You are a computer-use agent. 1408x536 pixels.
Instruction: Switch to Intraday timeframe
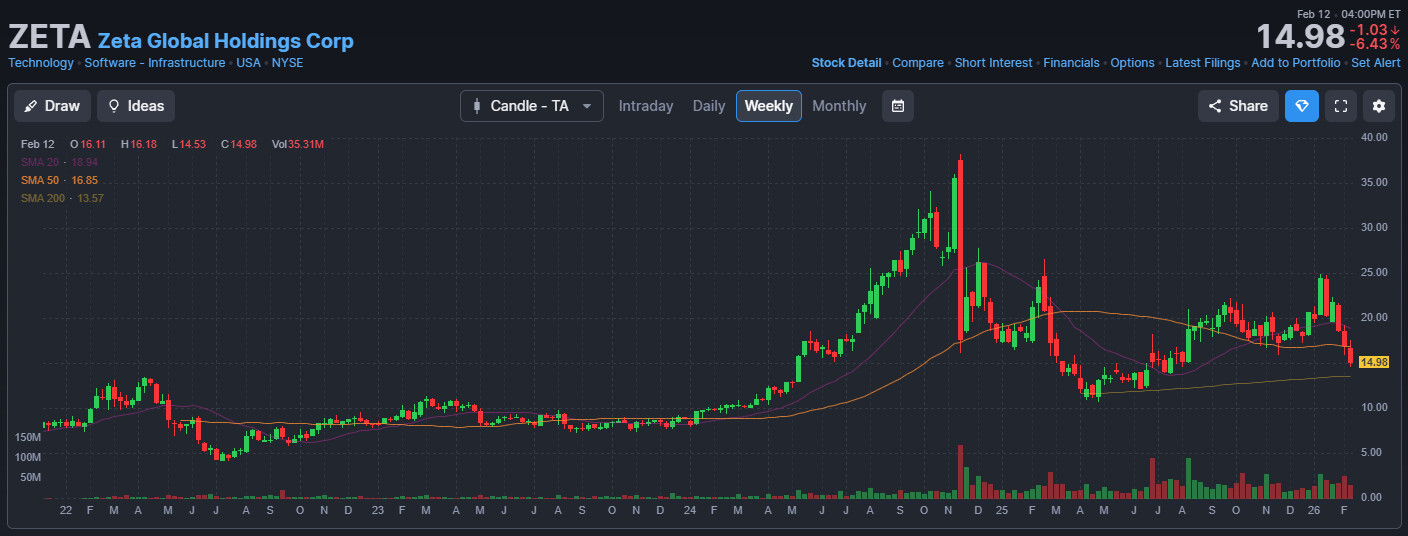click(x=646, y=106)
